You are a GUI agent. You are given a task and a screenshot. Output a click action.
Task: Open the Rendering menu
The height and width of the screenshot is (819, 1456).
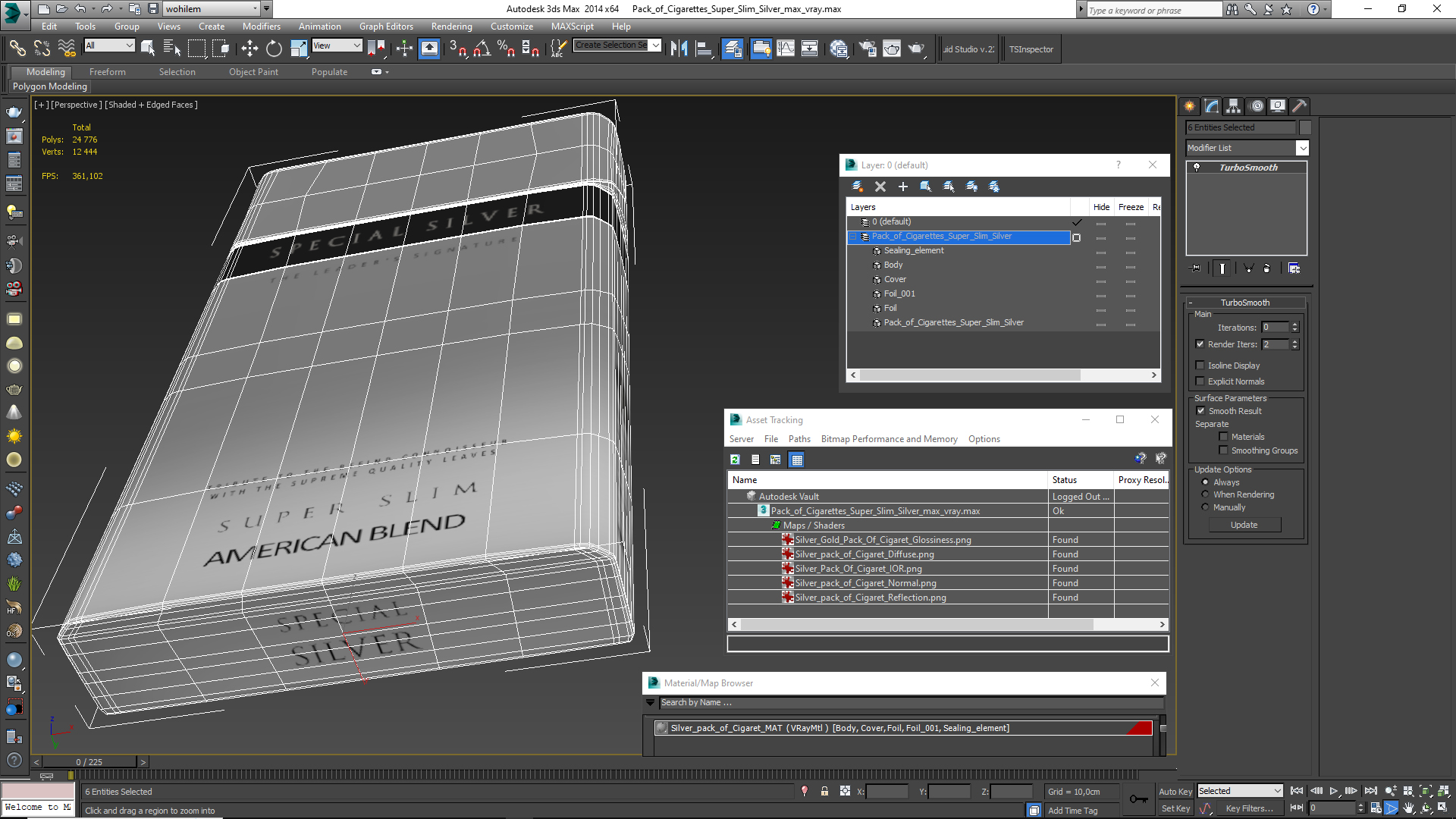(451, 27)
